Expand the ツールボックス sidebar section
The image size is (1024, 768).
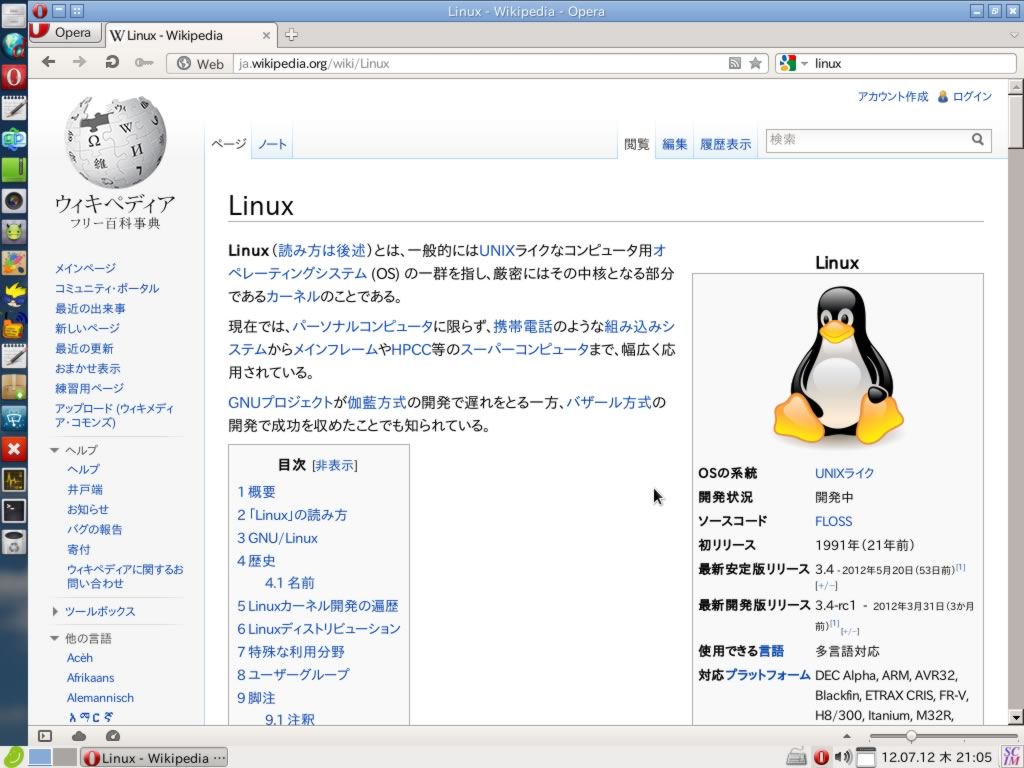54,611
